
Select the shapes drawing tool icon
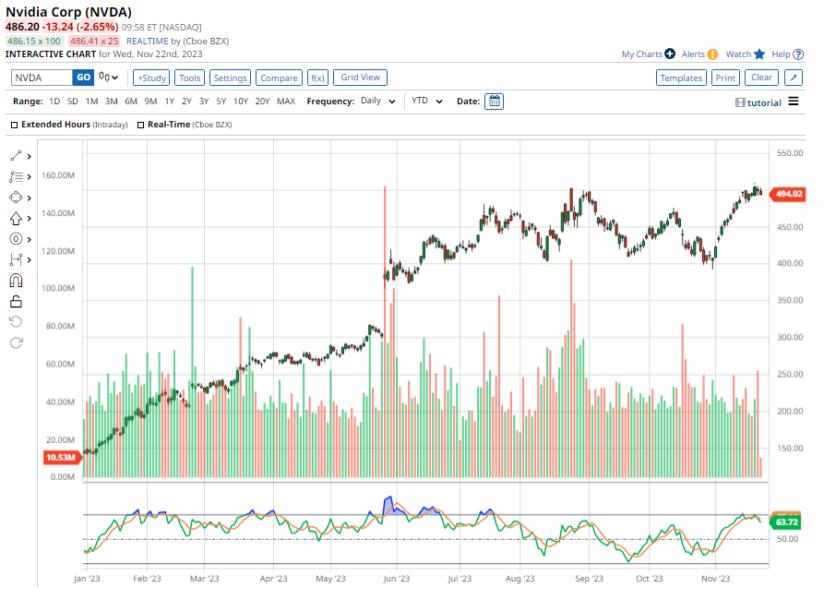pyautogui.click(x=16, y=198)
